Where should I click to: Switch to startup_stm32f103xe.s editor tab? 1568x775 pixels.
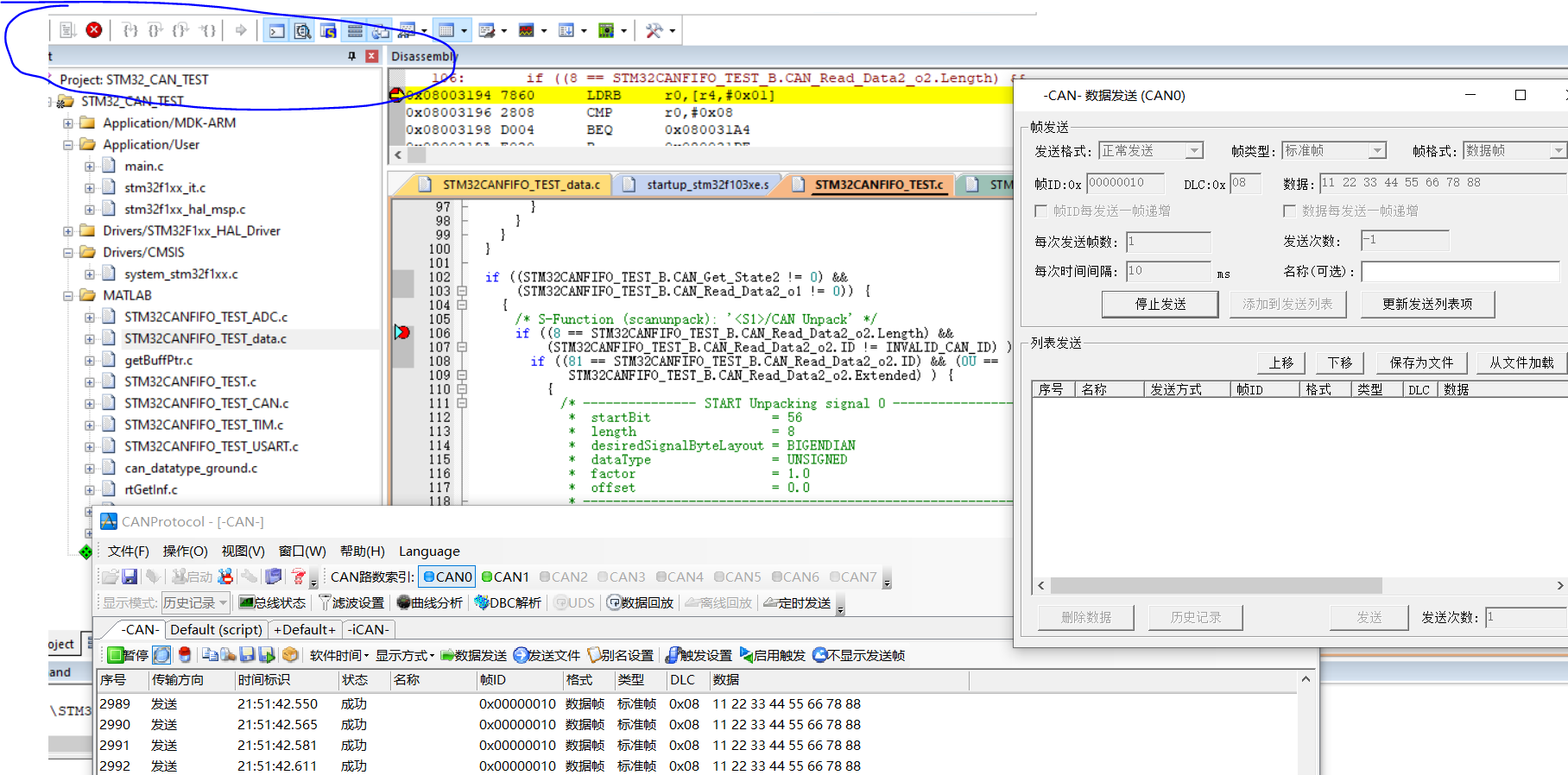[707, 185]
